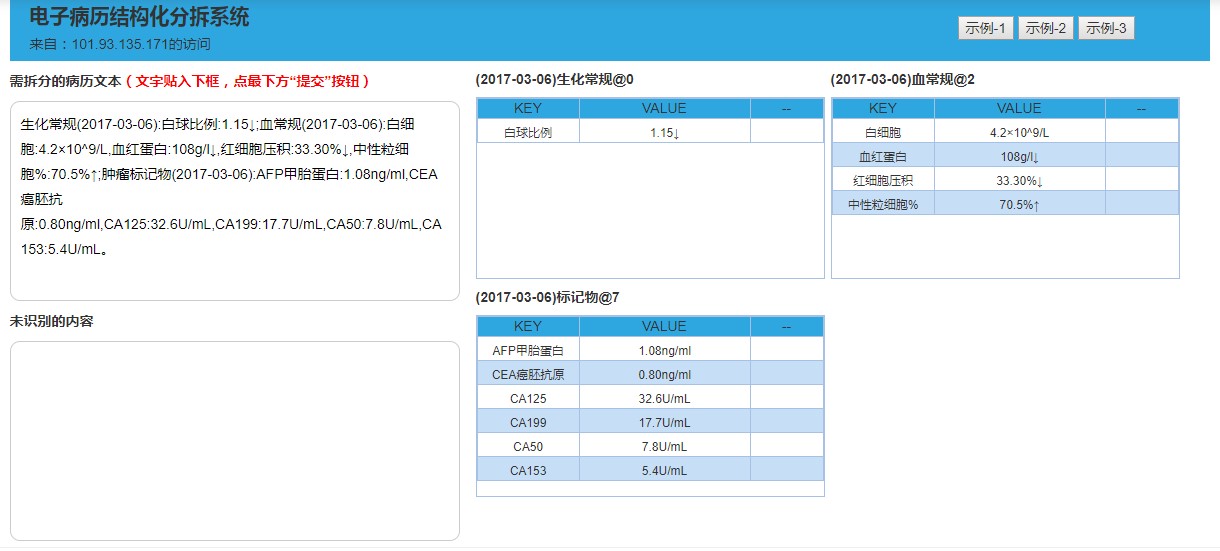Viewport: 1220px width, 551px height.
Task: Select the AFP甲胎蛋白 key cell
Action: [x=527, y=350]
